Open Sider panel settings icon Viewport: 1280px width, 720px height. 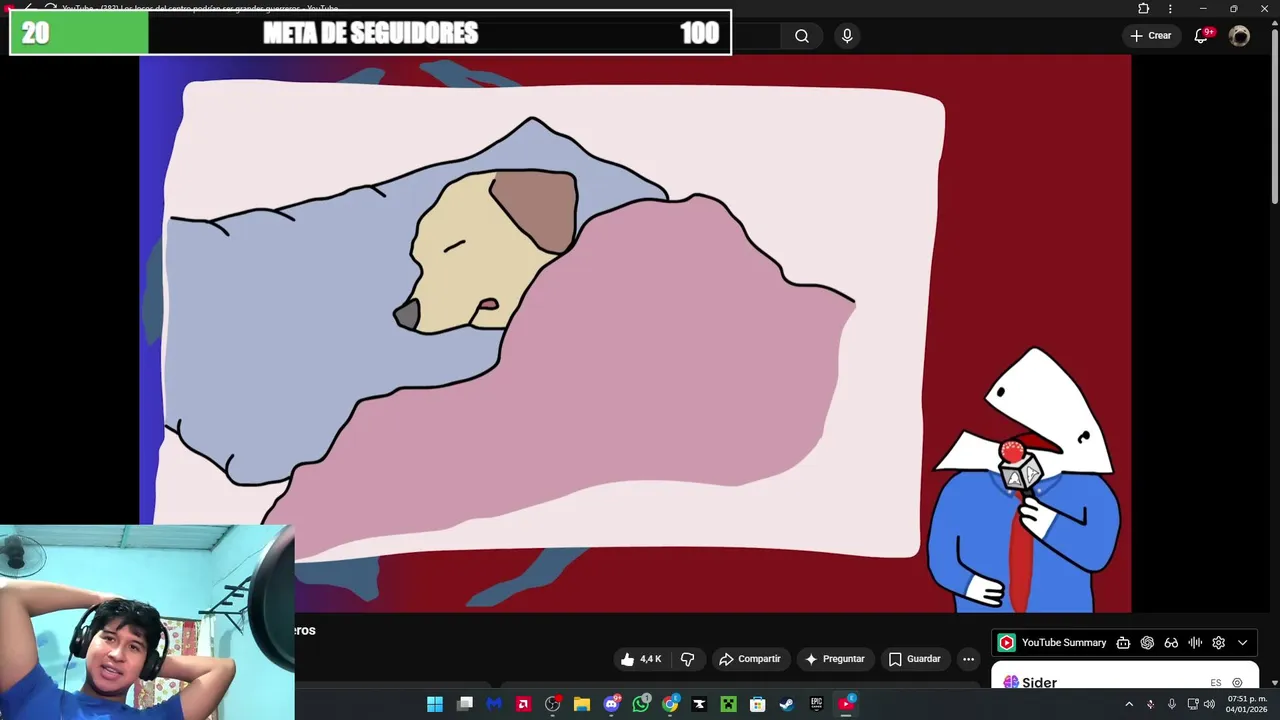tap(1237, 683)
